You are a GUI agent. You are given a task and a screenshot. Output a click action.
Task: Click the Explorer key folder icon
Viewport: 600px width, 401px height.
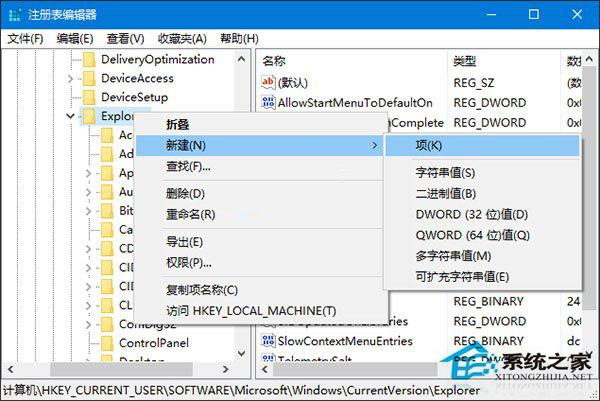pos(89,116)
